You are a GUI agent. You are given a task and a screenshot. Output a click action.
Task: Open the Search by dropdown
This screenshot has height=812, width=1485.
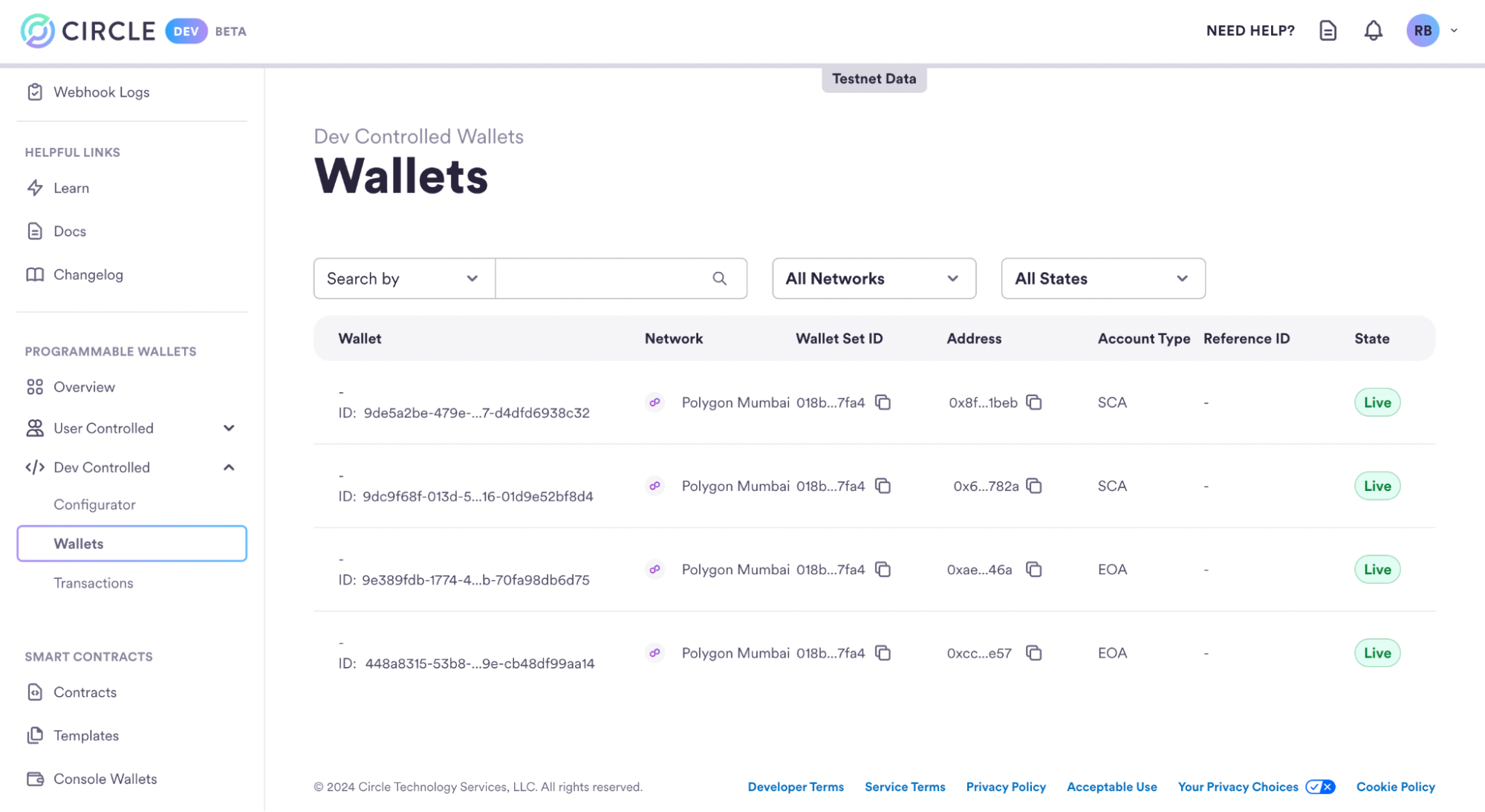(x=404, y=279)
